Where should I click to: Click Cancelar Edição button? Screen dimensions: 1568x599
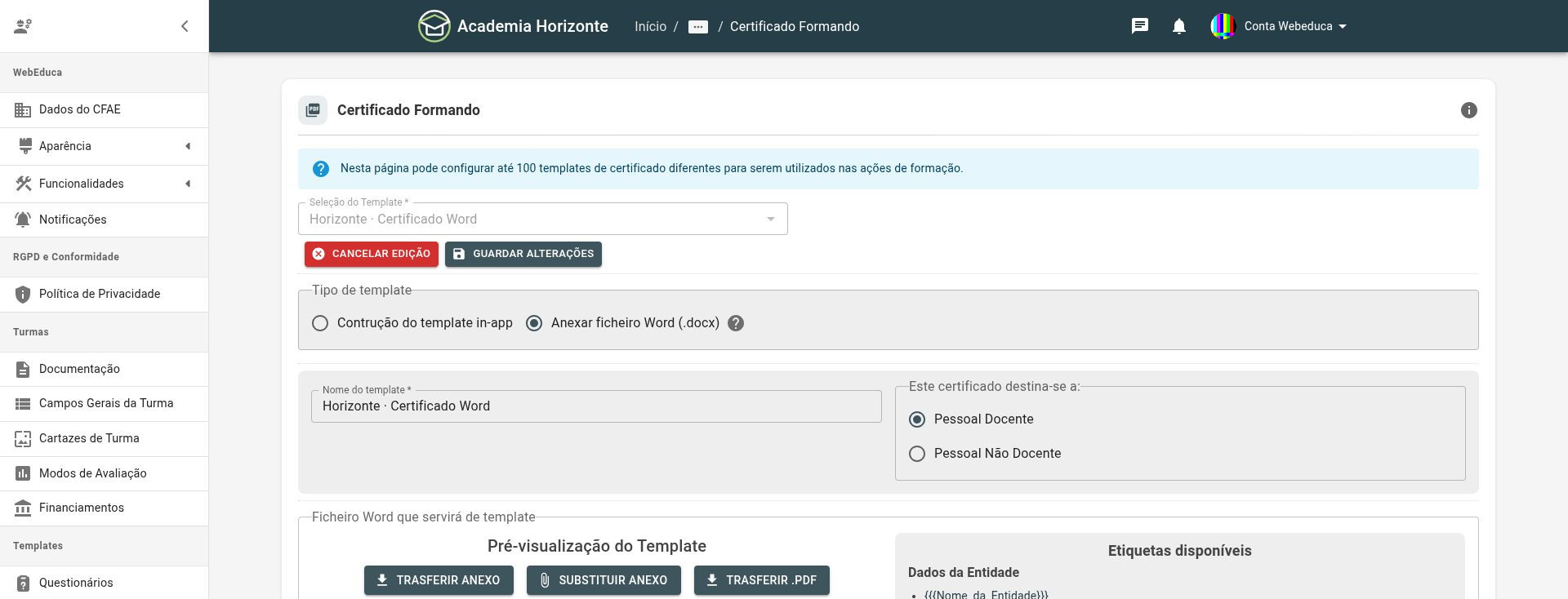pyautogui.click(x=372, y=254)
